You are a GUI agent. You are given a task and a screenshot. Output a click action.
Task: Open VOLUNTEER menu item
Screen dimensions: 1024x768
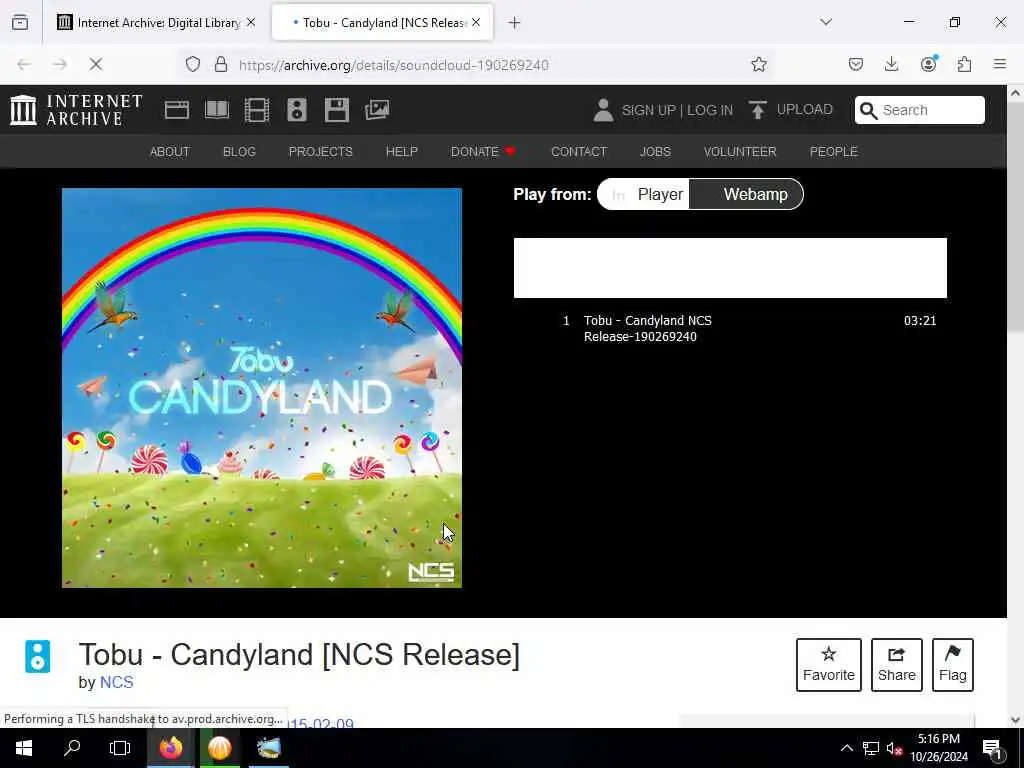pos(740,152)
